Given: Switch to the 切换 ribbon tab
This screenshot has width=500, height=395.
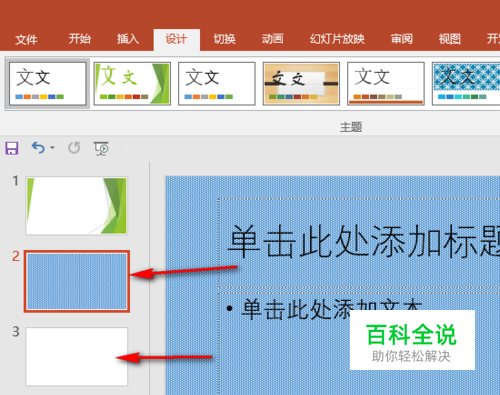Looking at the screenshot, I should (x=224, y=39).
